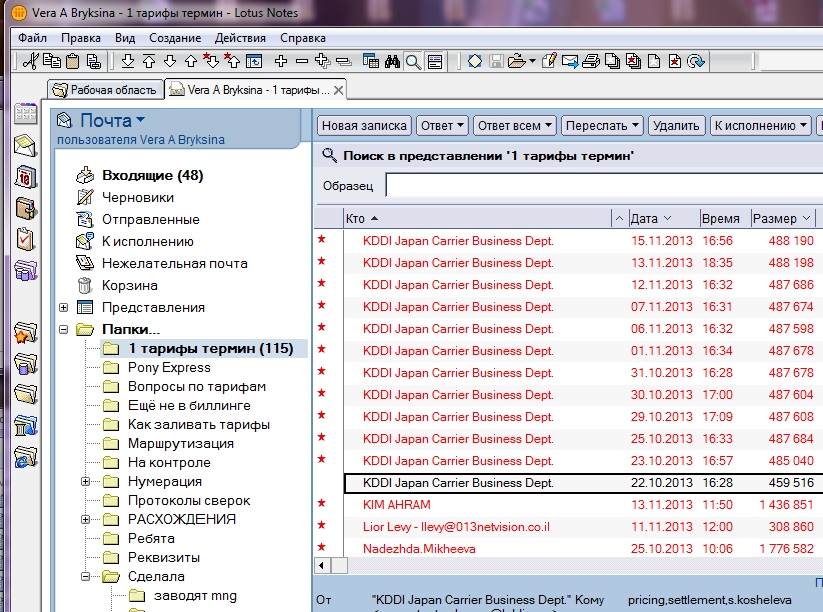Screen dimensions: 823x612
Task: Open the Файл menu
Action: tap(33, 38)
